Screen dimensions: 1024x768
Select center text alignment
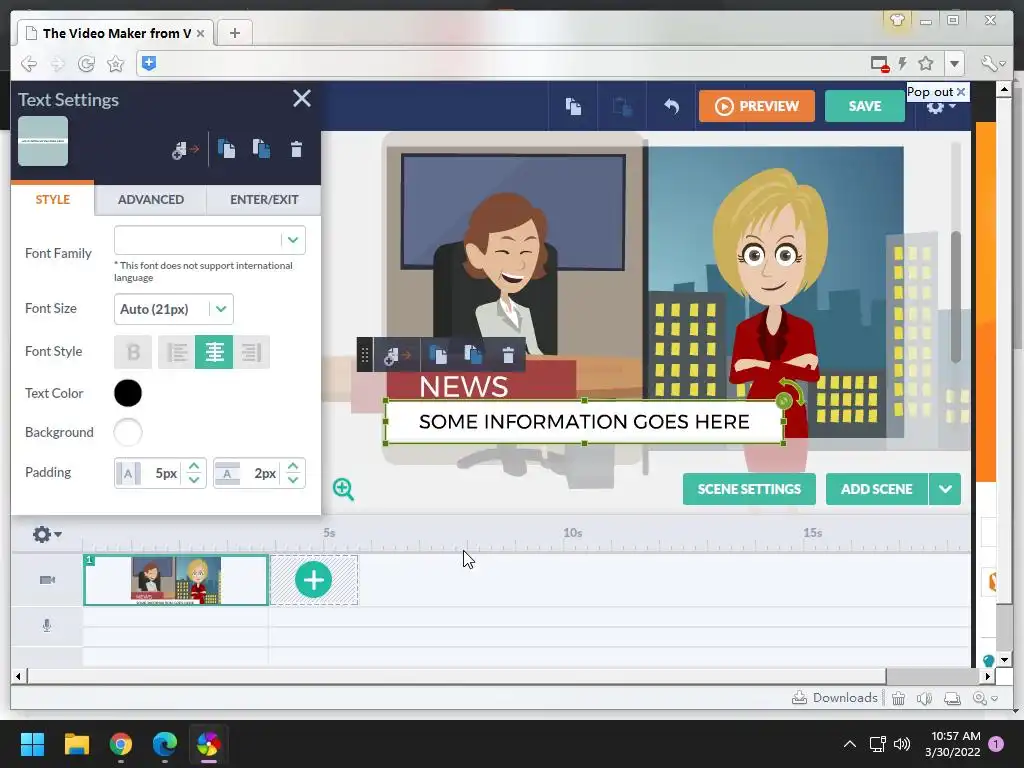point(214,352)
